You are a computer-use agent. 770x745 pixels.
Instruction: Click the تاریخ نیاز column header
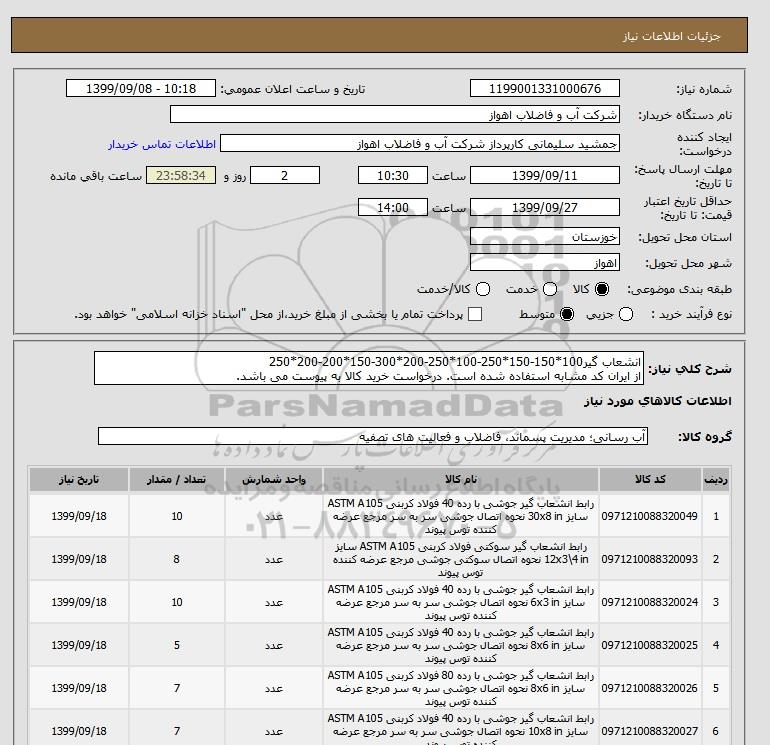[79, 479]
